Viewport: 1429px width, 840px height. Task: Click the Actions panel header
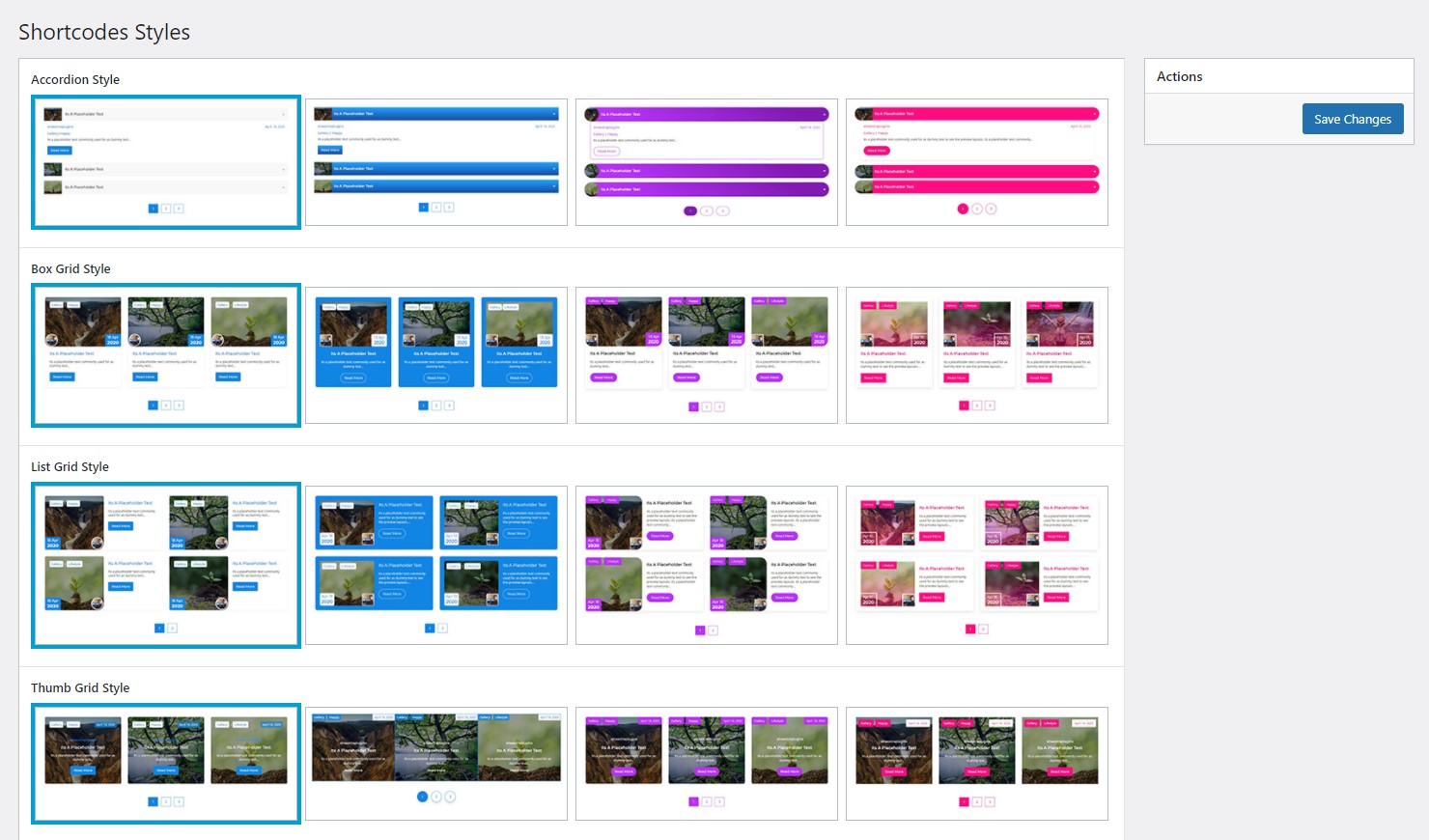coord(1179,75)
